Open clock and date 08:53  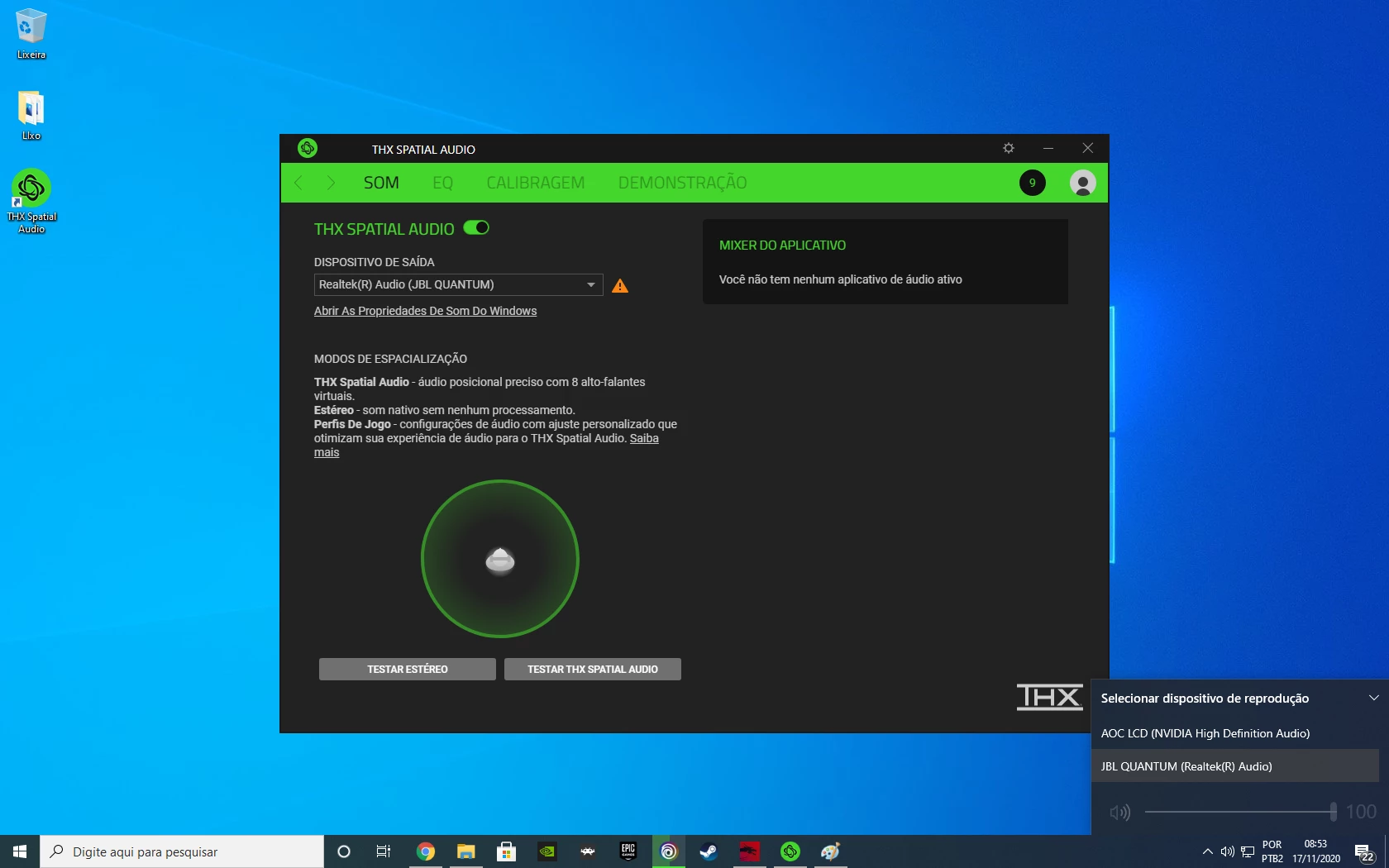click(x=1315, y=851)
